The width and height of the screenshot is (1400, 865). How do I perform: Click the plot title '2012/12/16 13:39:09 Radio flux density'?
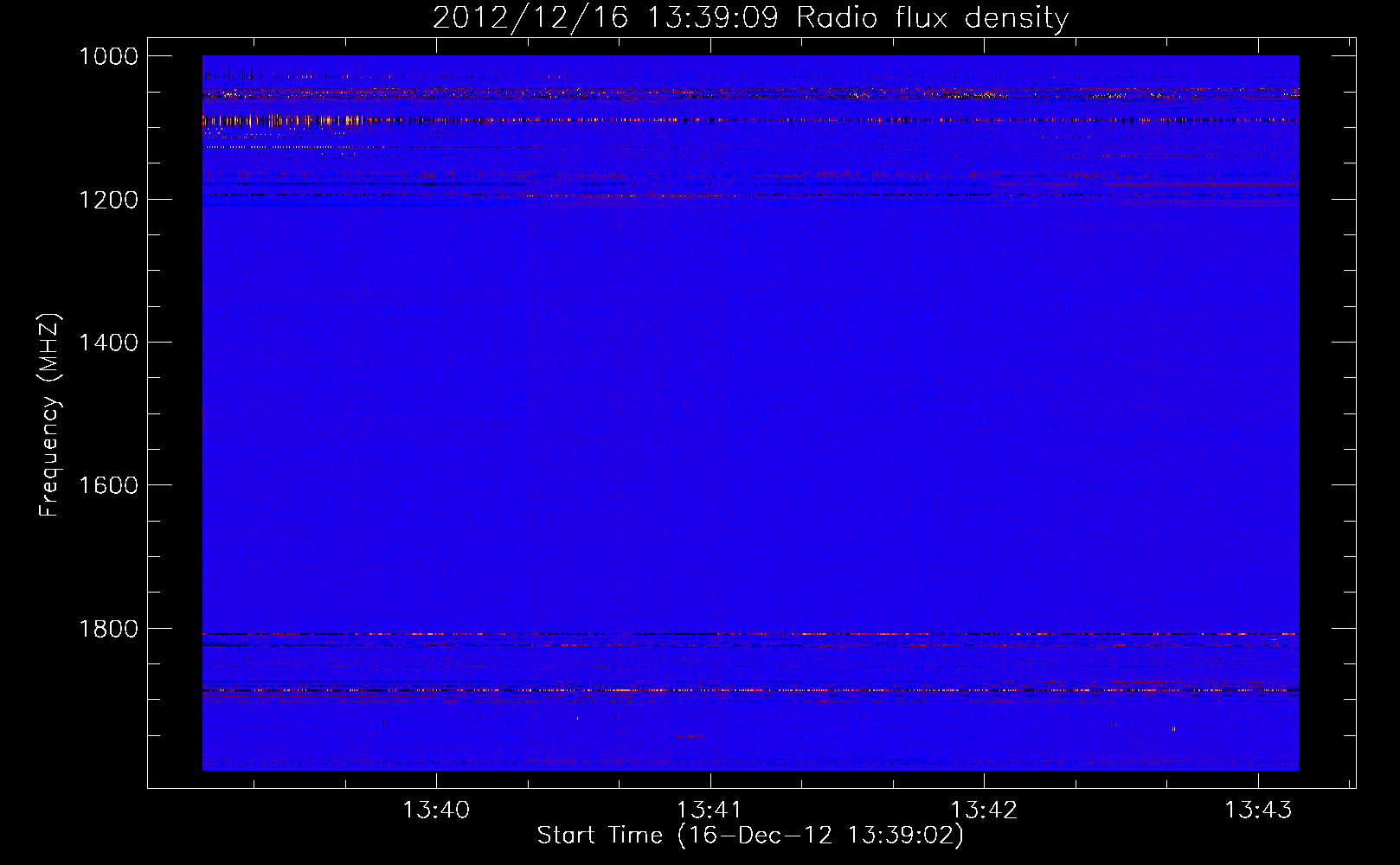750,18
